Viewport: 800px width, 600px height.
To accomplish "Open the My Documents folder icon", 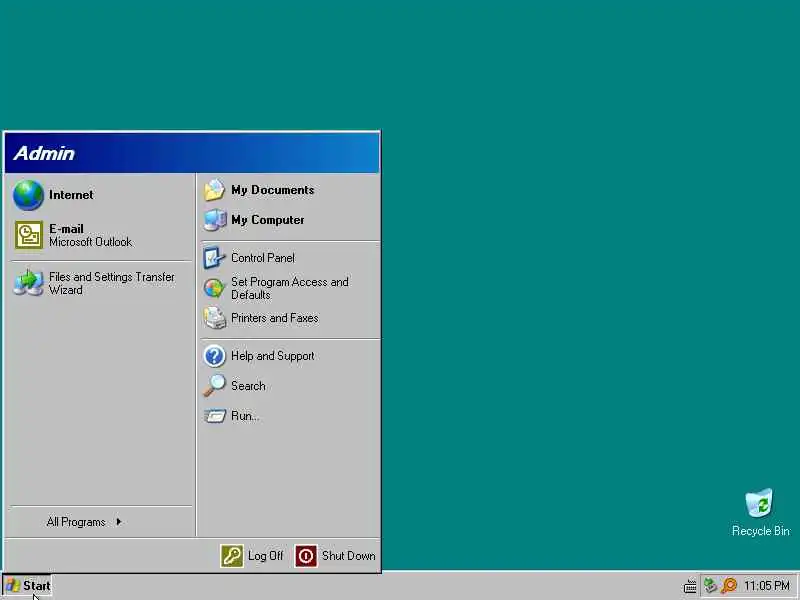I will 214,190.
